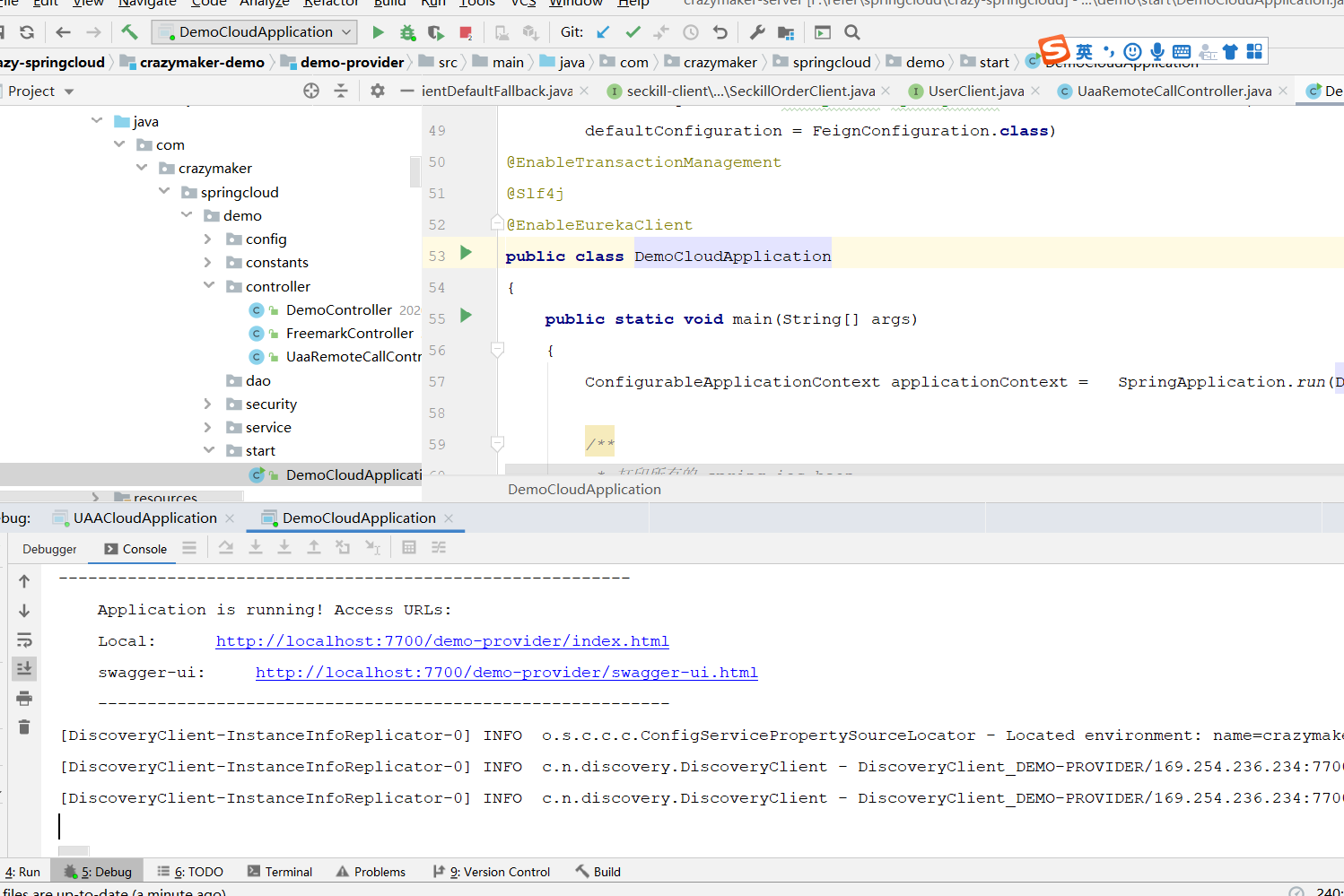Open swagger-ui.html link in console
The height and width of the screenshot is (896, 1344).
[x=507, y=673]
